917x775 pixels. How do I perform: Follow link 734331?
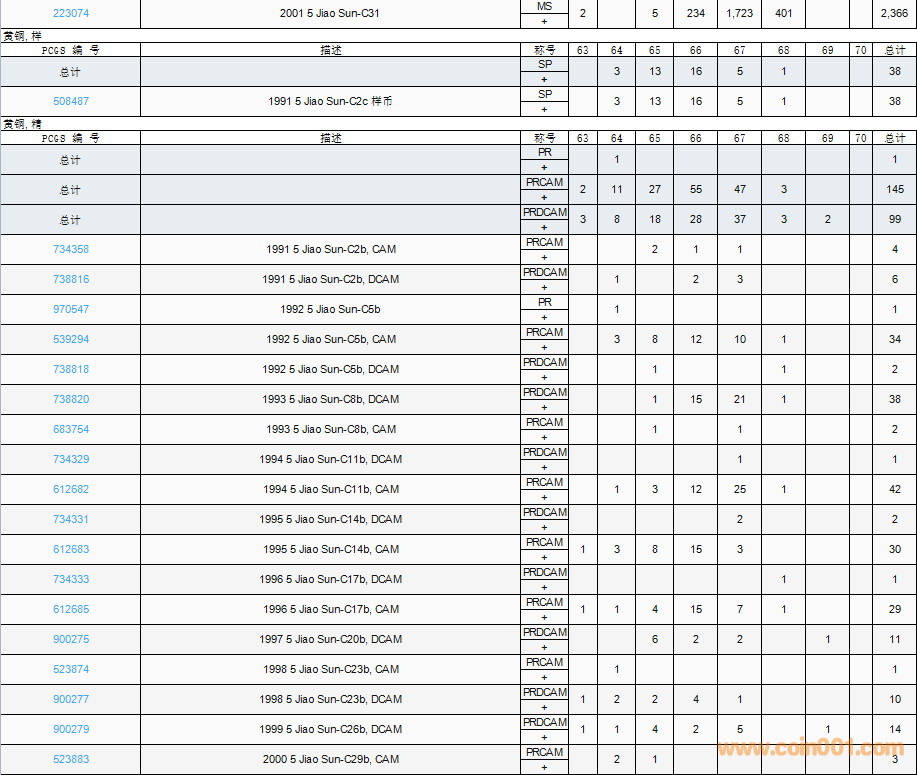[x=70, y=519]
